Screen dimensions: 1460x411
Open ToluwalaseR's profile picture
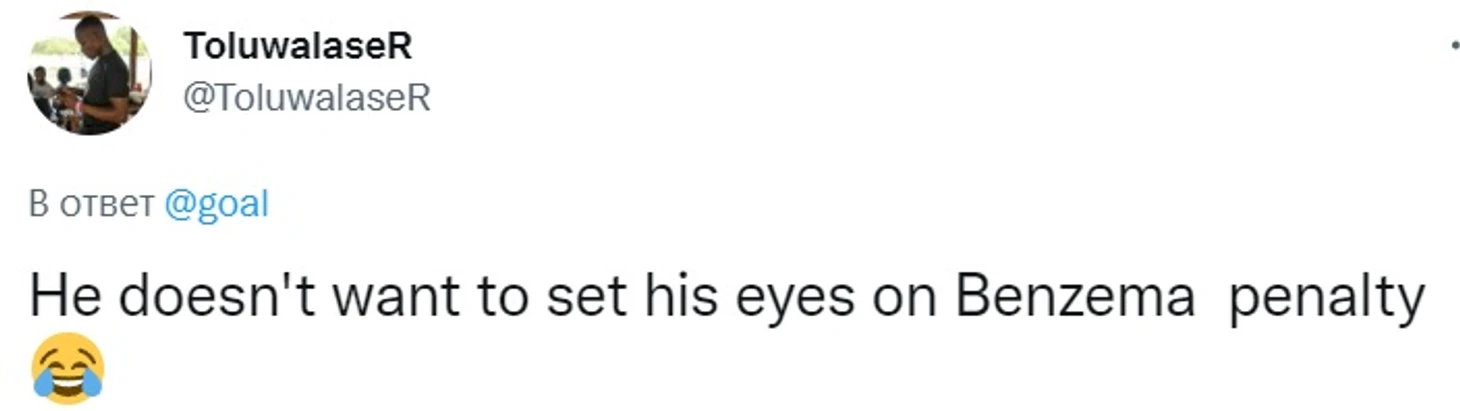pyautogui.click(x=89, y=72)
